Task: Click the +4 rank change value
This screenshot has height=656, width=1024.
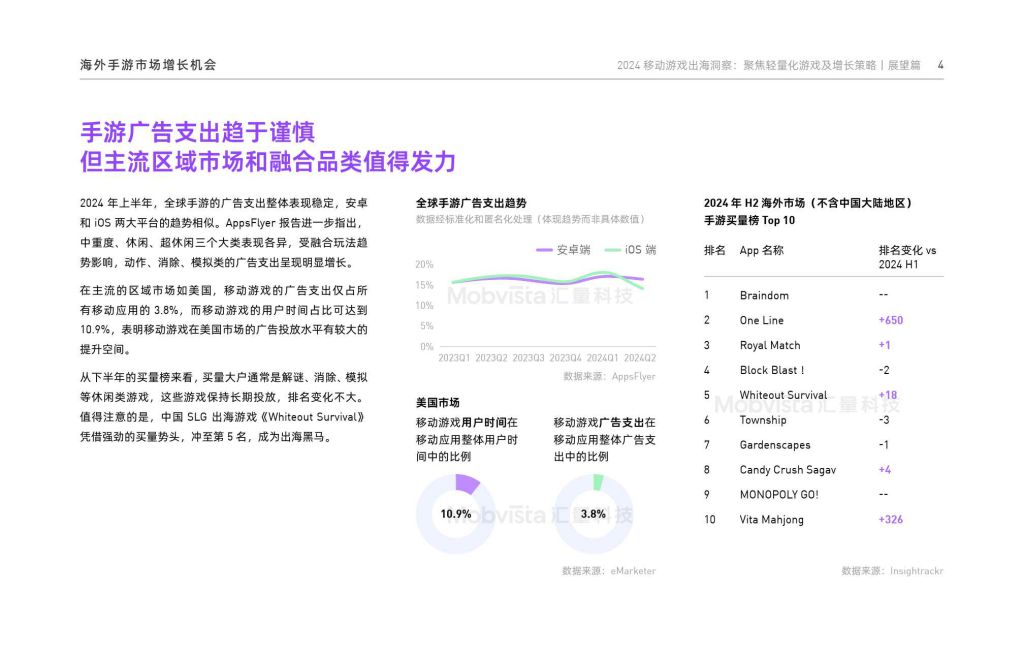Action: point(884,470)
